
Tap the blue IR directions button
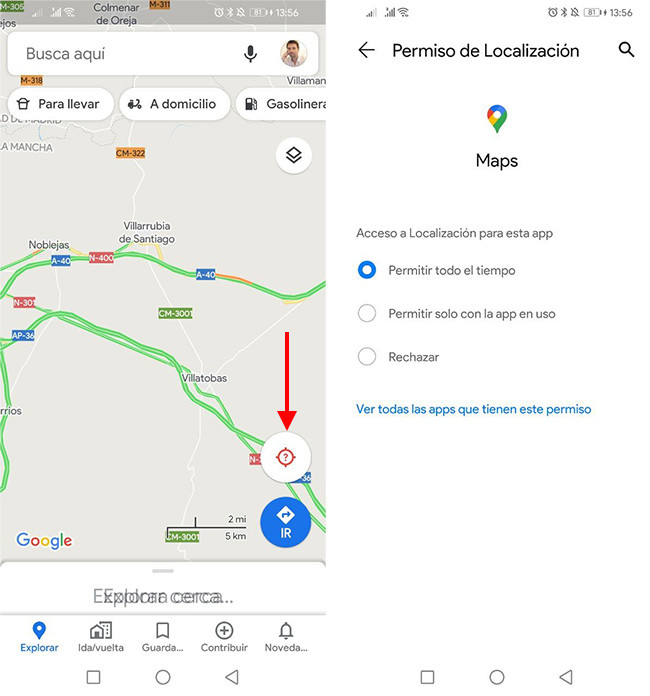(285, 522)
